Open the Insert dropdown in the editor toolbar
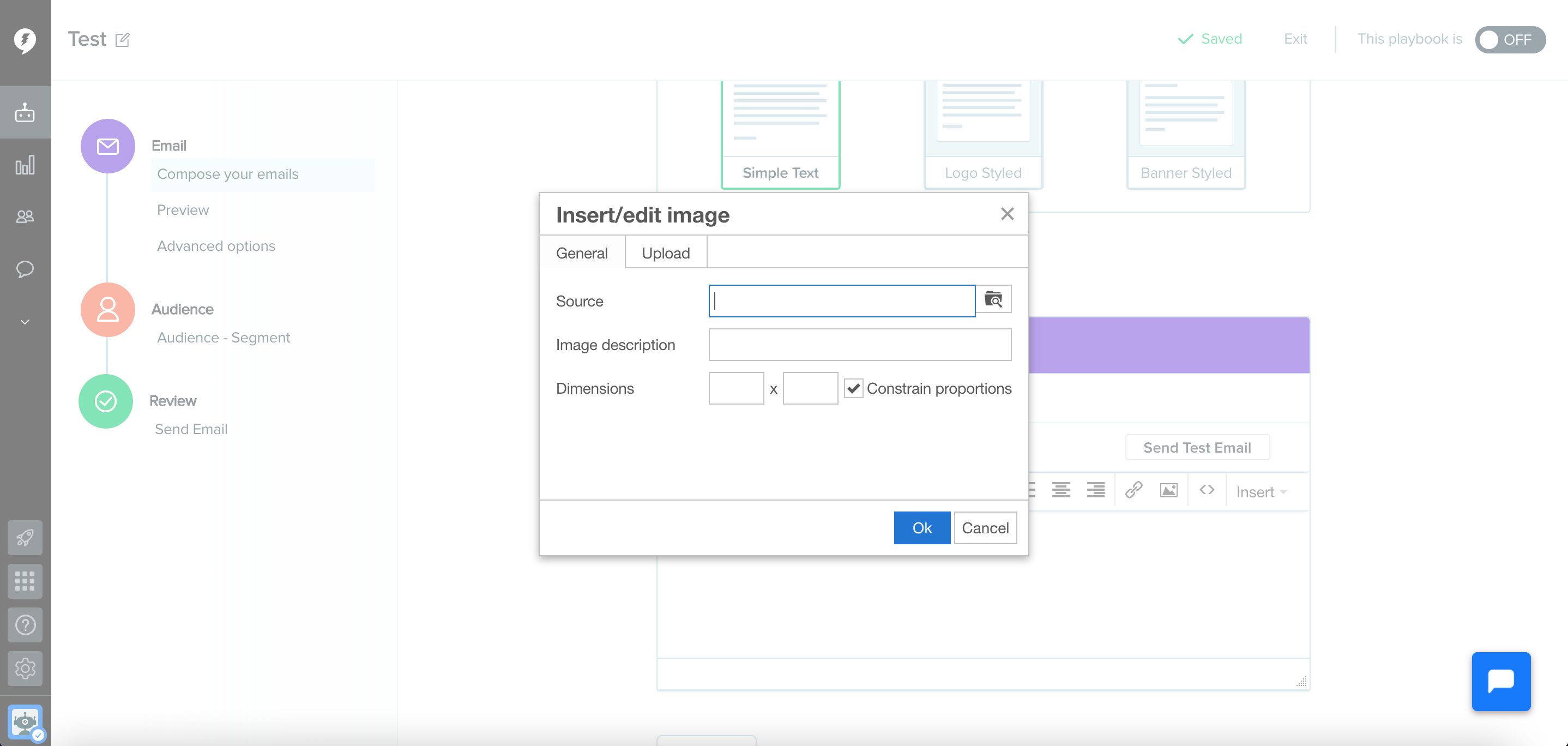 click(1261, 492)
